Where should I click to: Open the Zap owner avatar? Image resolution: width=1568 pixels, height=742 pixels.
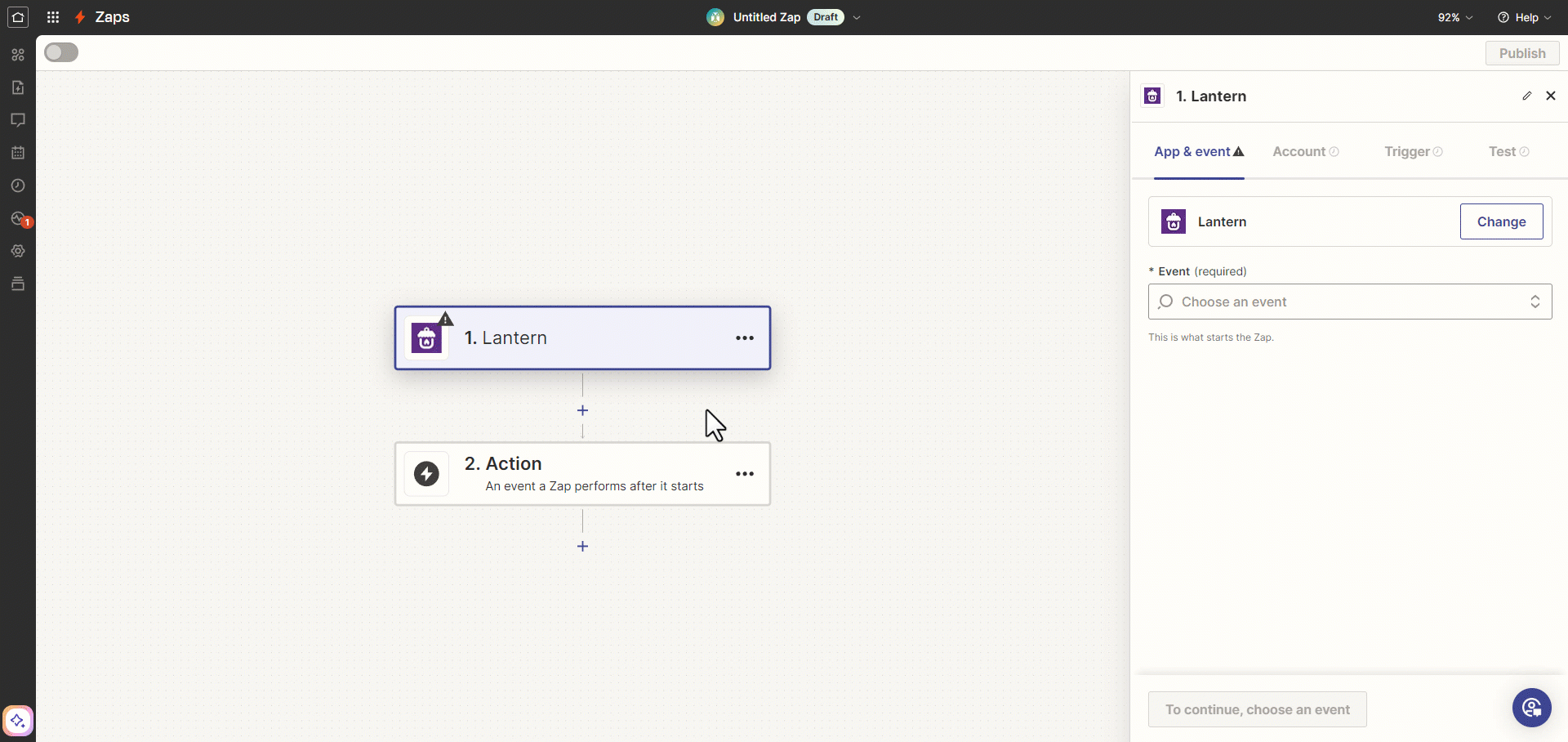(x=715, y=17)
